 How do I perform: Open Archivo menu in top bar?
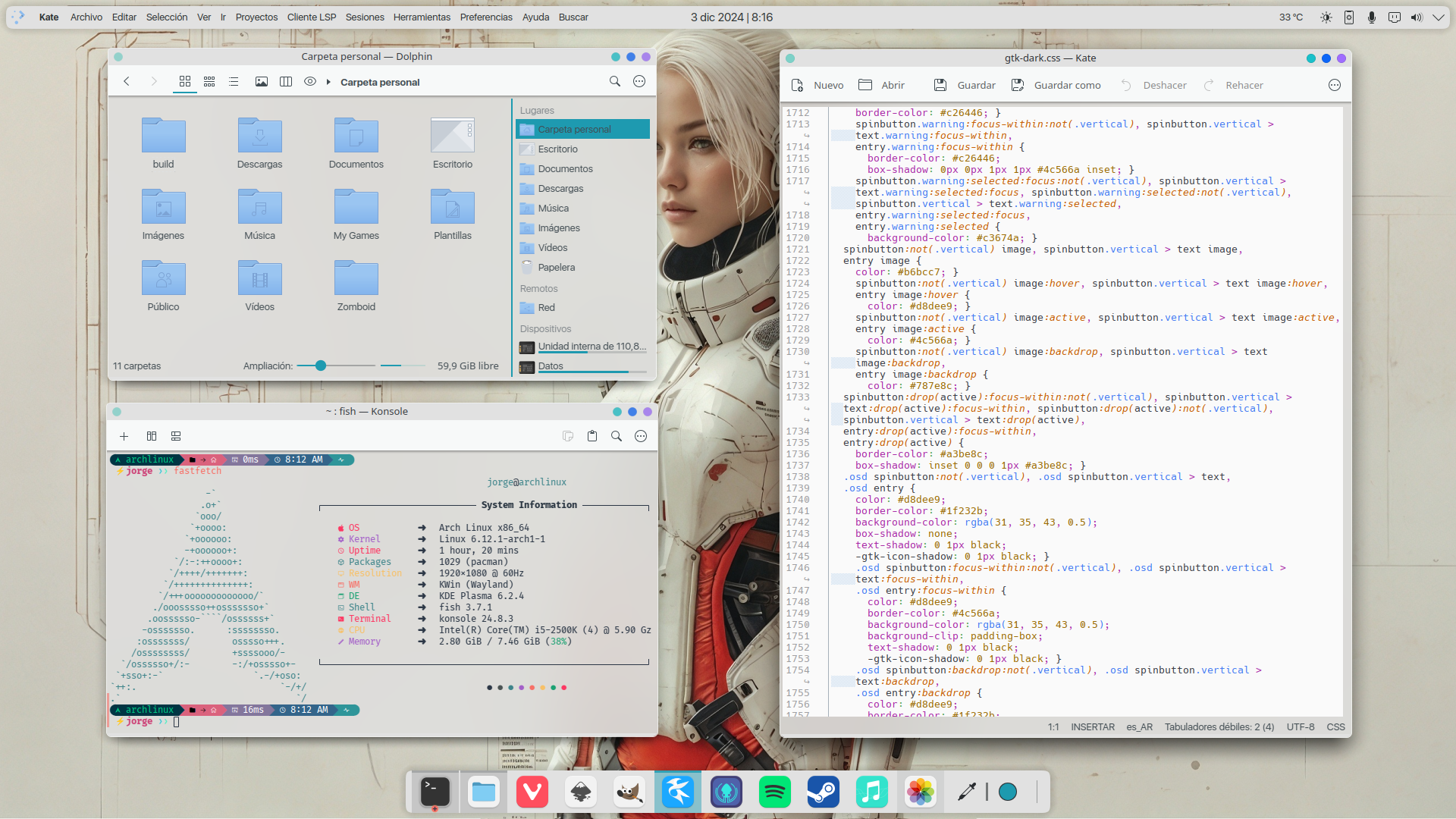point(86,17)
